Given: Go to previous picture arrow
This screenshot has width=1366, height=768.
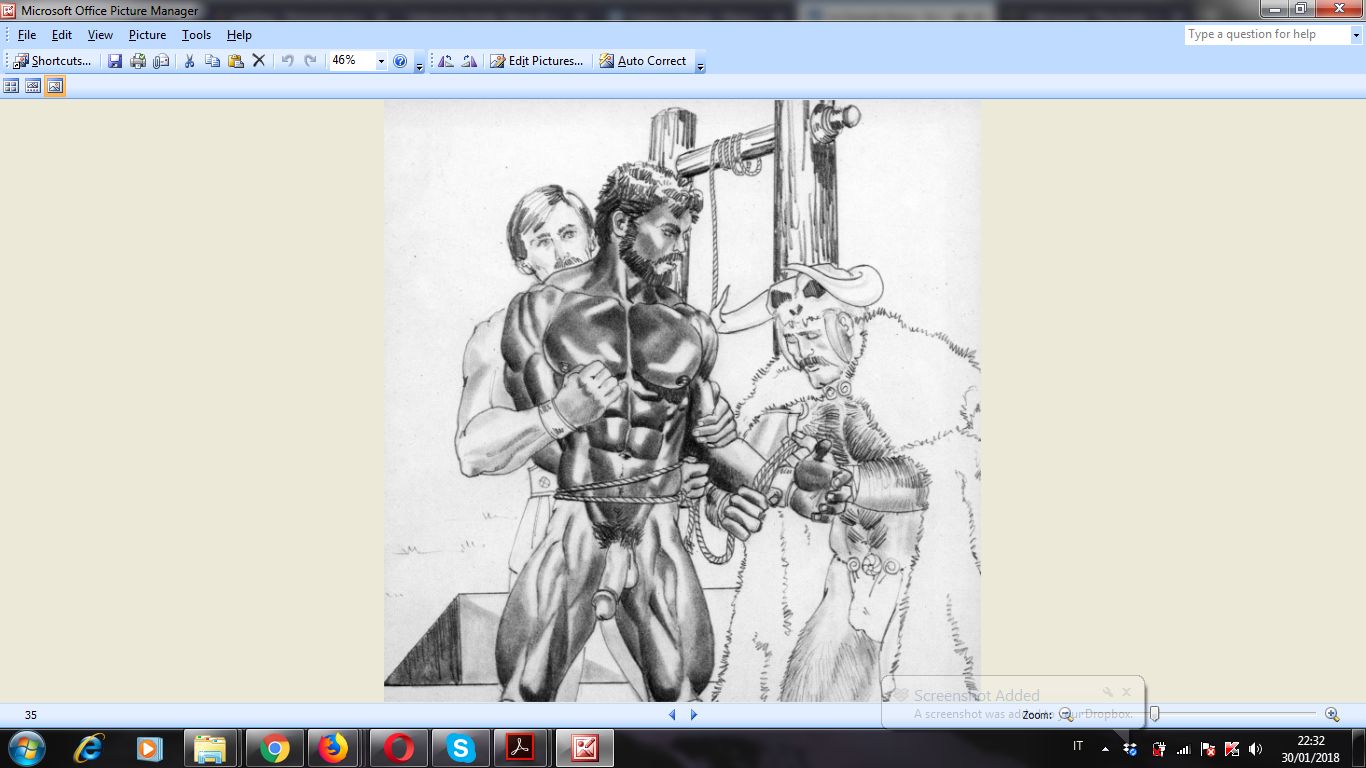Looking at the screenshot, I should (x=672, y=715).
